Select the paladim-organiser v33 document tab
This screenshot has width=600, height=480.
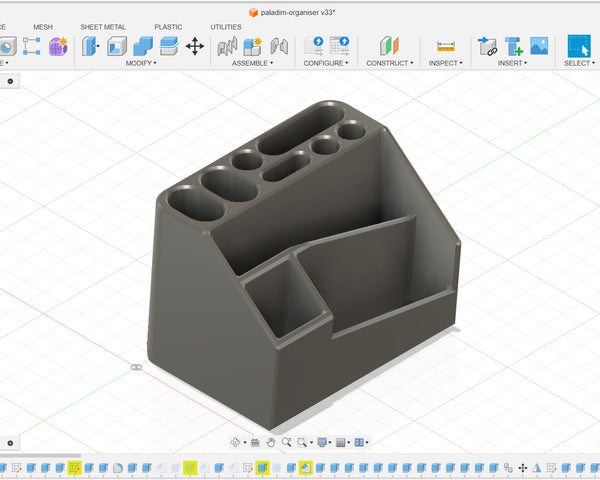(x=292, y=13)
